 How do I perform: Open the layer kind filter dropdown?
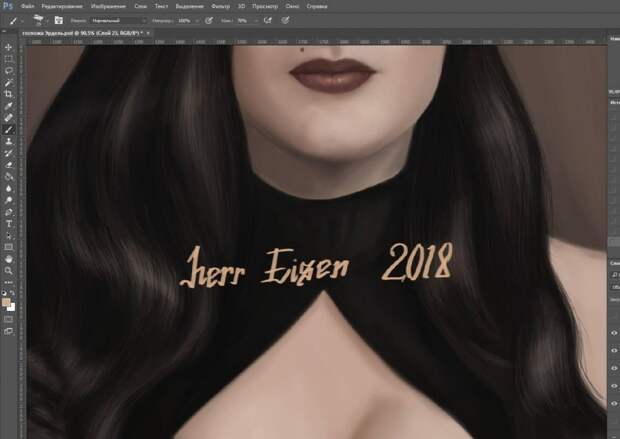[616, 274]
